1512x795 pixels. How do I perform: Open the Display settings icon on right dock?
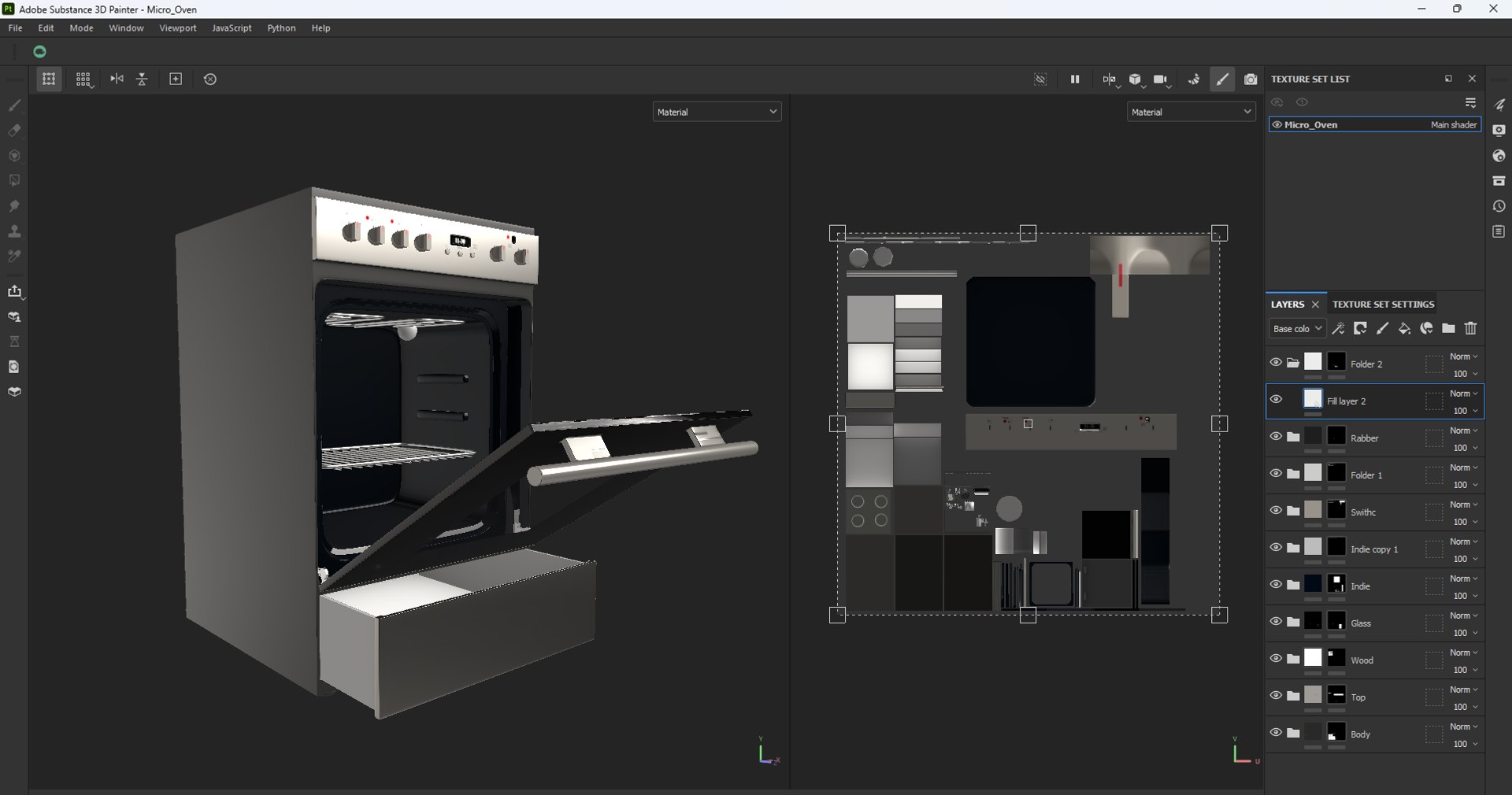[x=1499, y=130]
